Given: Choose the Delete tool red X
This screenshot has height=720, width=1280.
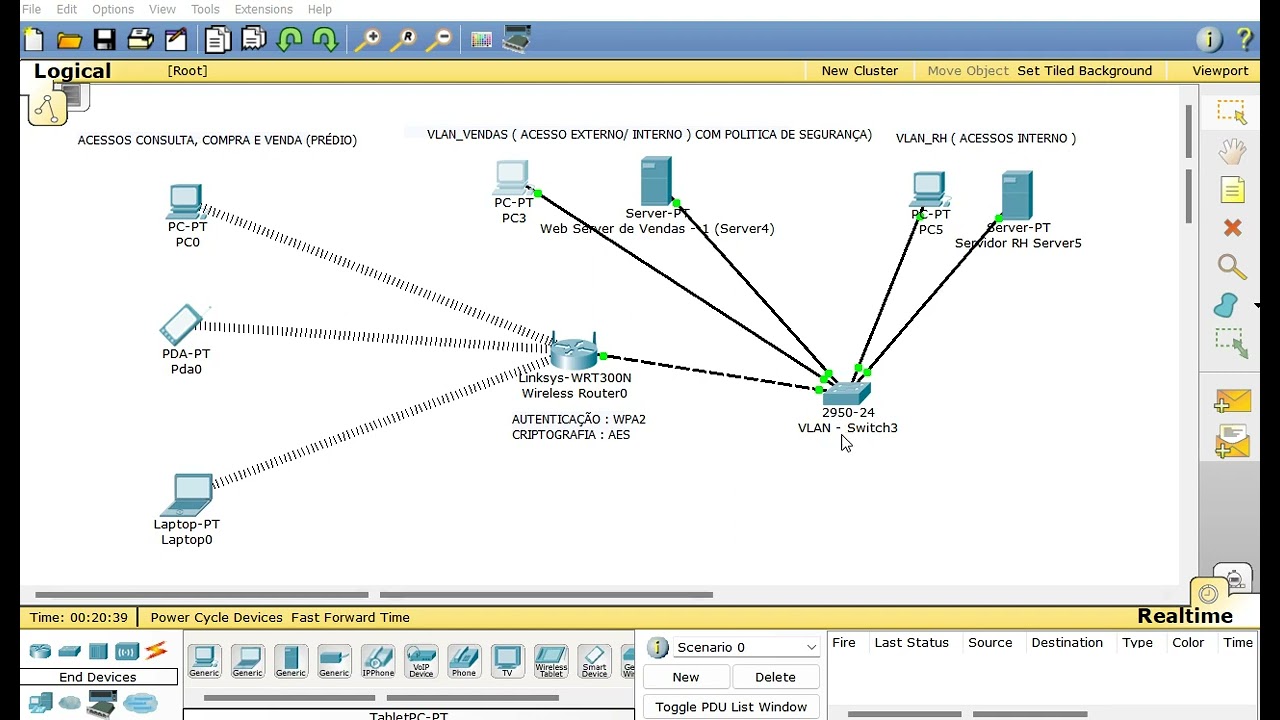Looking at the screenshot, I should pos(1232,228).
